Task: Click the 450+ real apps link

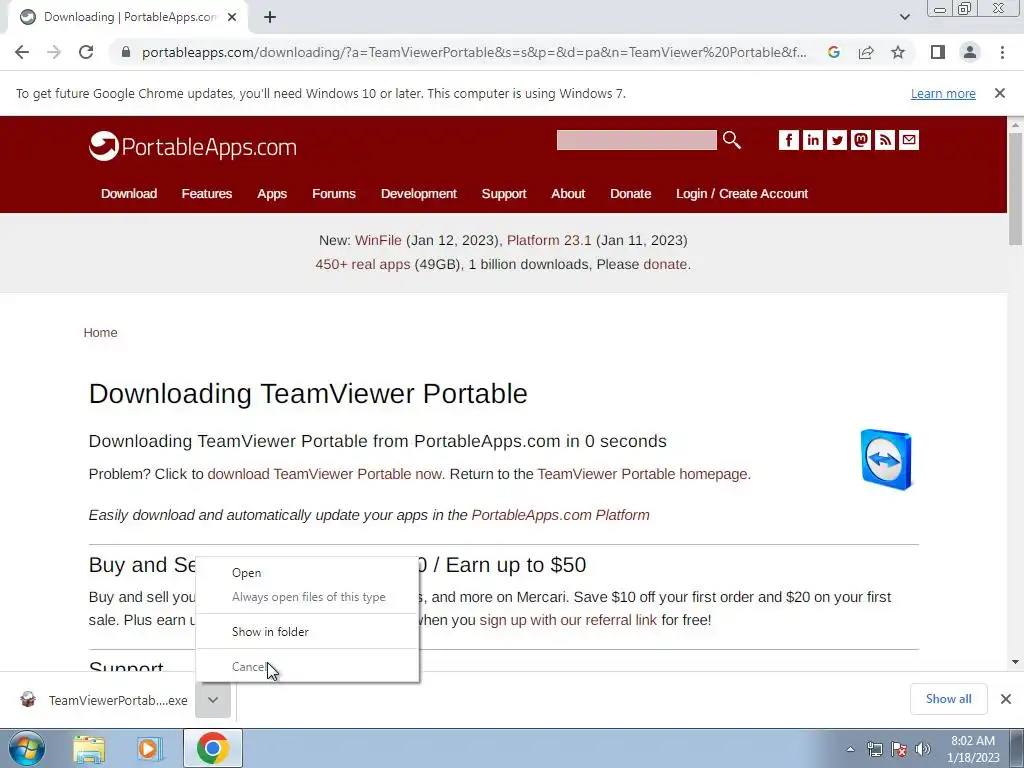Action: click(x=362, y=264)
